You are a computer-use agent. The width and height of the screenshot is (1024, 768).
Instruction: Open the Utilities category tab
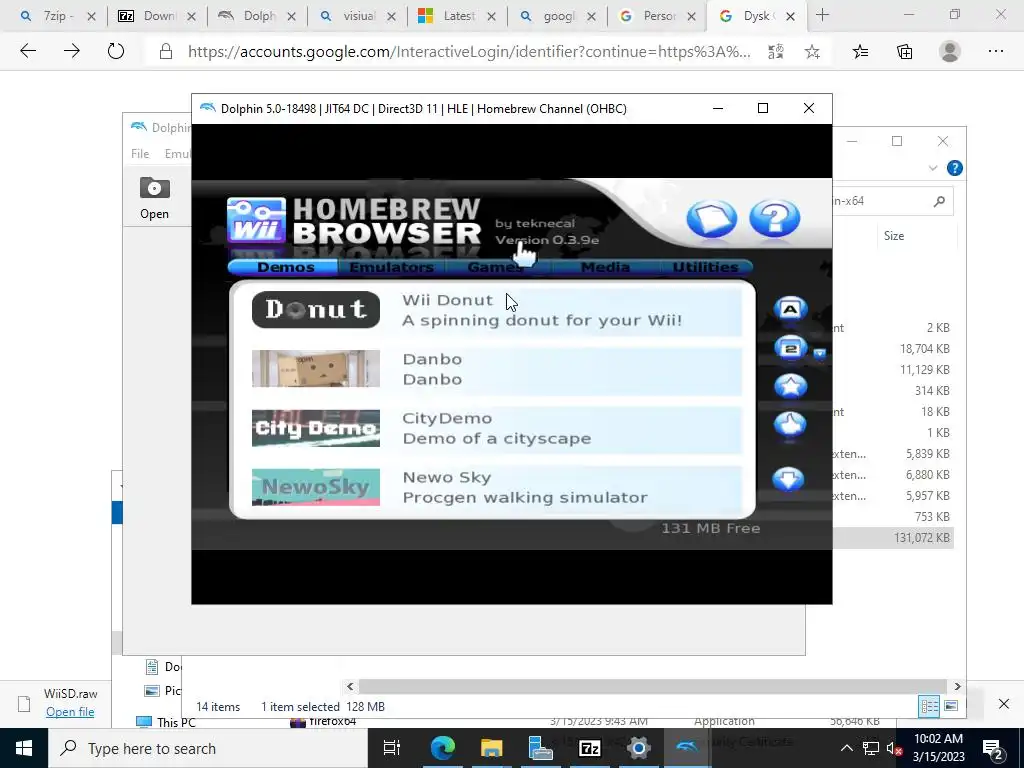pyautogui.click(x=705, y=267)
